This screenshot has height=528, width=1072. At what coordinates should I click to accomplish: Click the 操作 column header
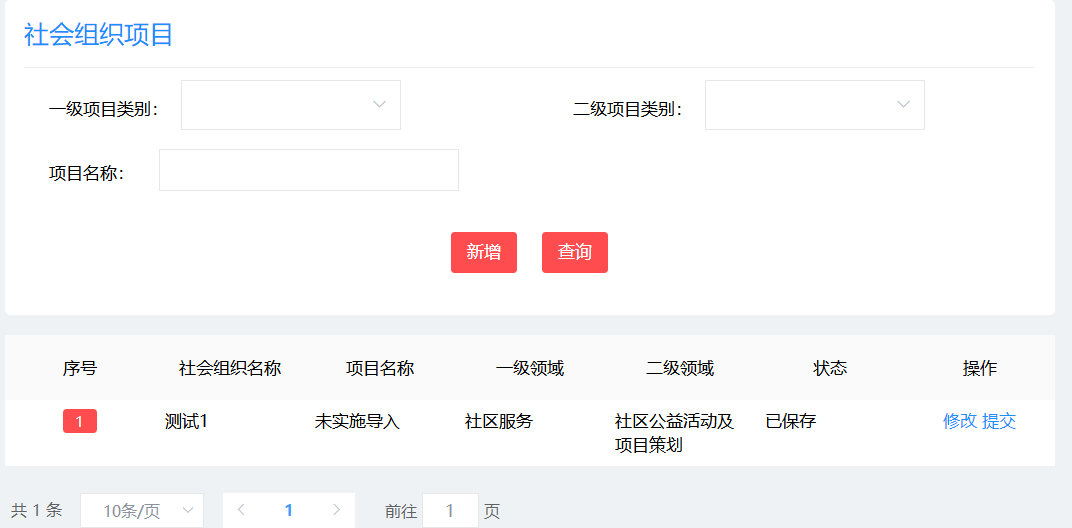coord(980,369)
